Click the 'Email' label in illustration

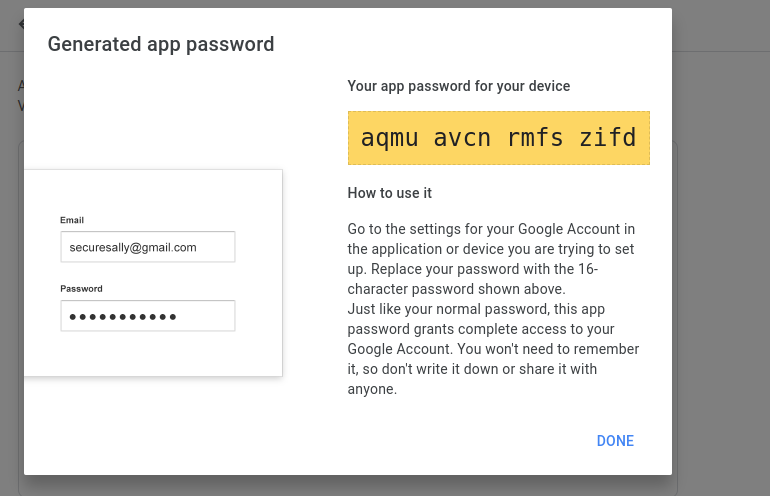click(x=72, y=219)
